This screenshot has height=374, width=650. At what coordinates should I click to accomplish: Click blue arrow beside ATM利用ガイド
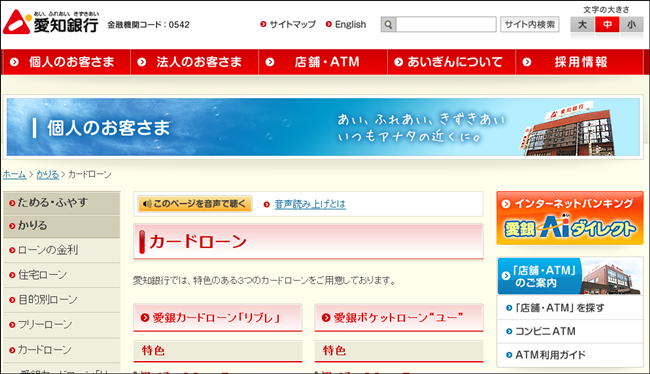point(509,355)
